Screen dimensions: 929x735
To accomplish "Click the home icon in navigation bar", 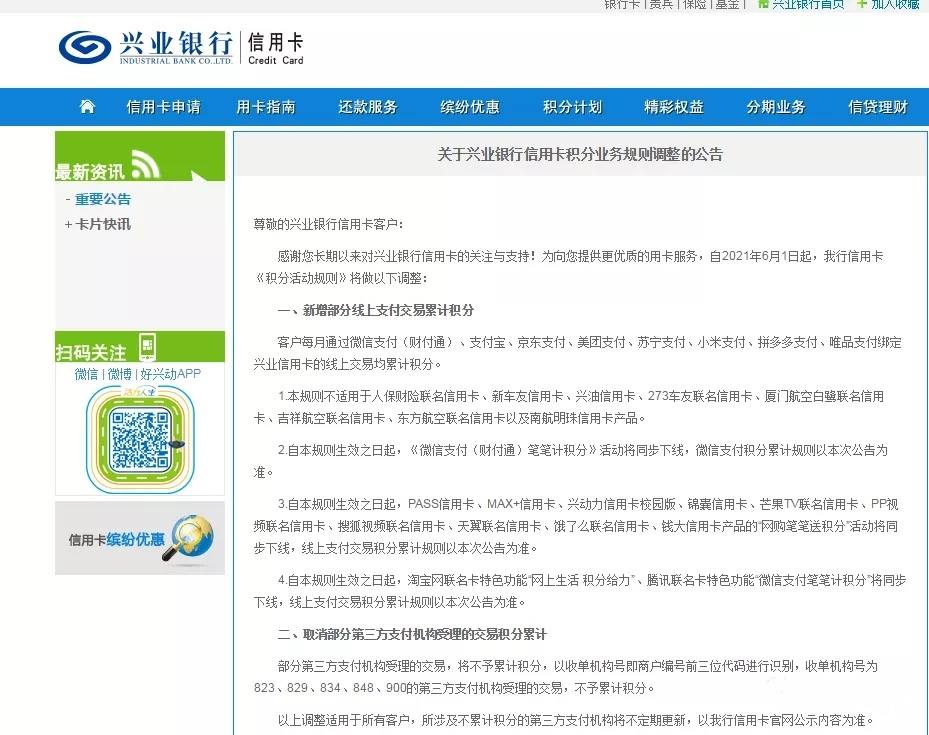I will click(x=87, y=107).
